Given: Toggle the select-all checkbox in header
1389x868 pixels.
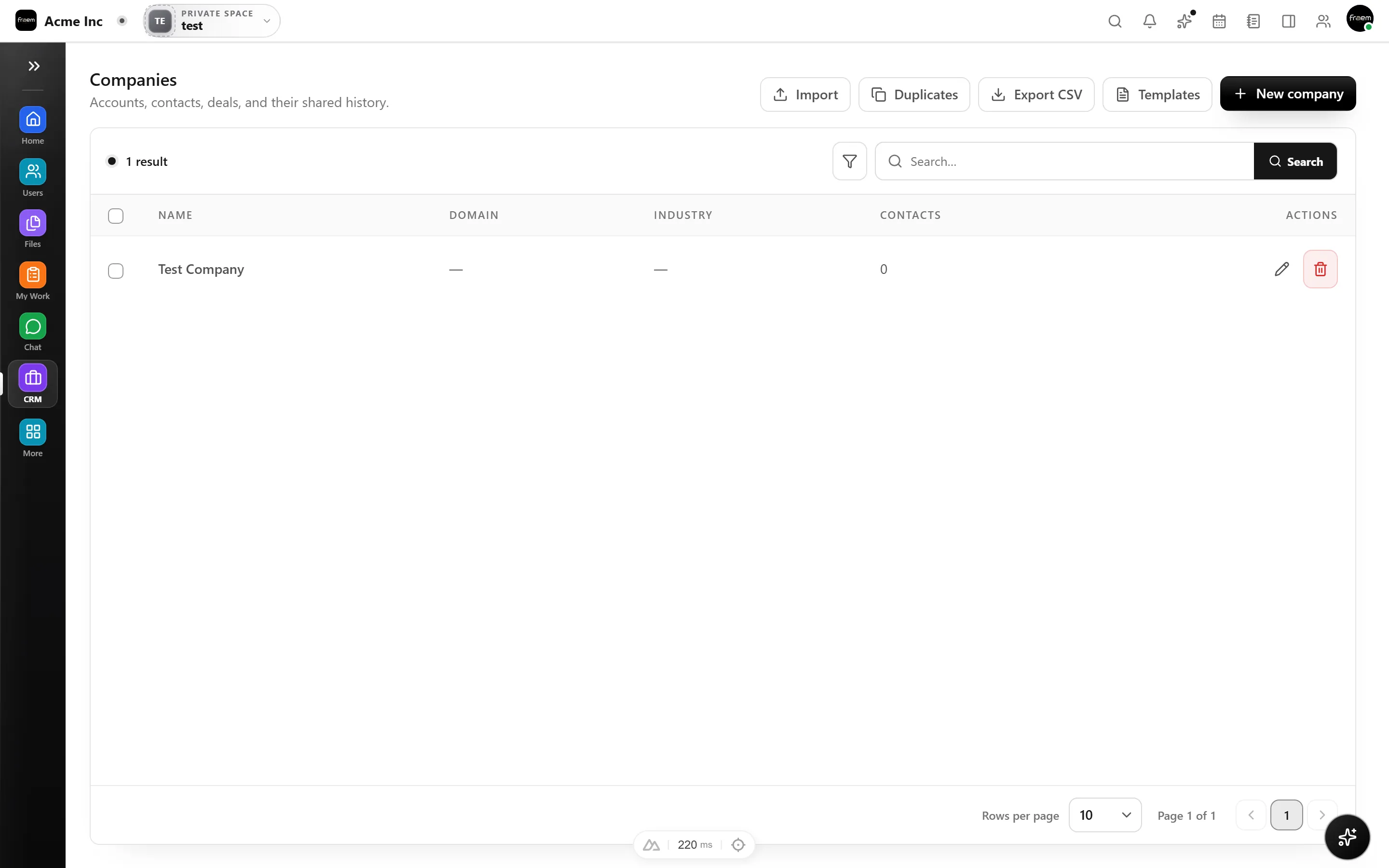Looking at the screenshot, I should point(116,216).
